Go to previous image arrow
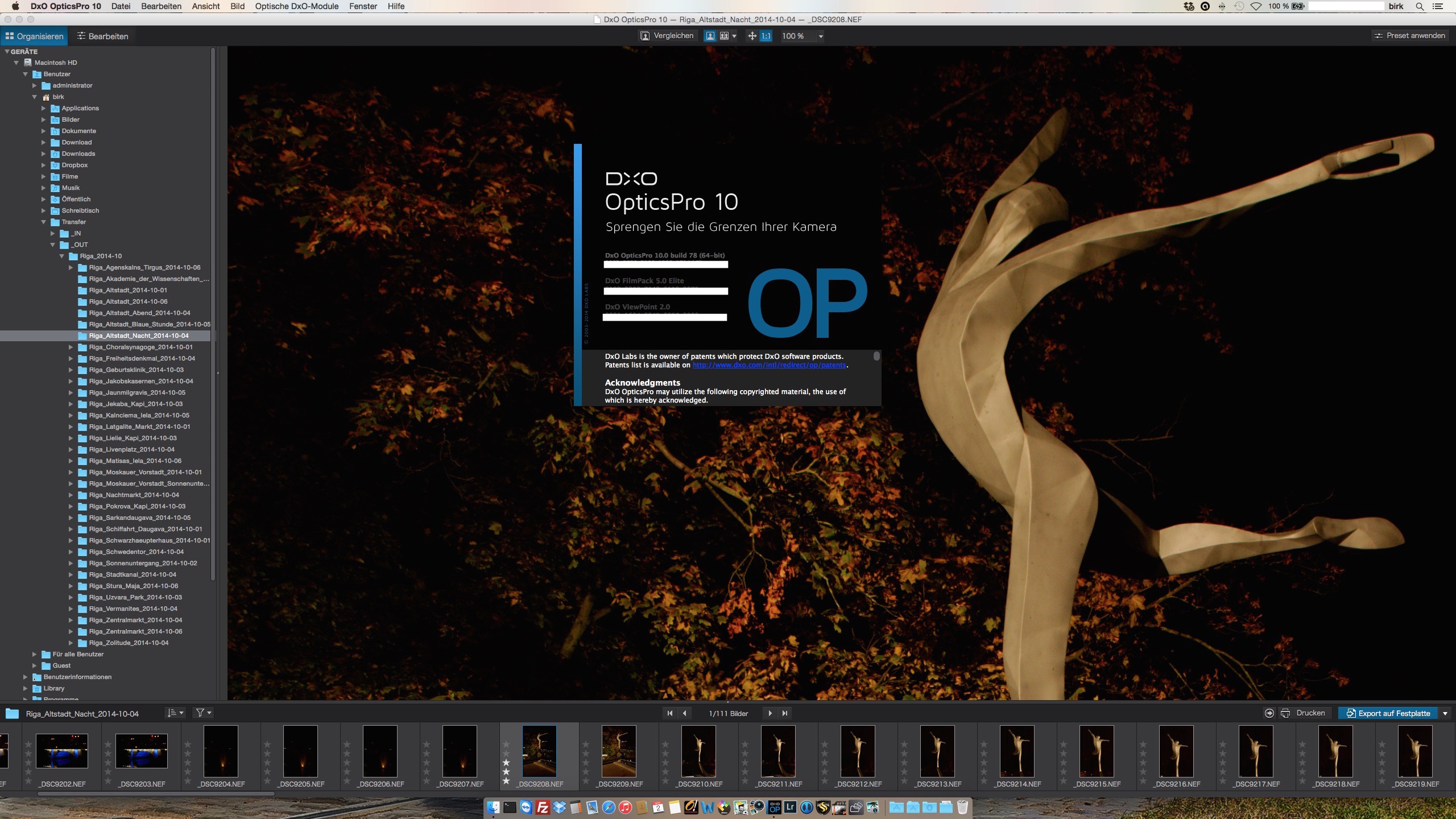Viewport: 1456px width, 819px height. click(685, 713)
